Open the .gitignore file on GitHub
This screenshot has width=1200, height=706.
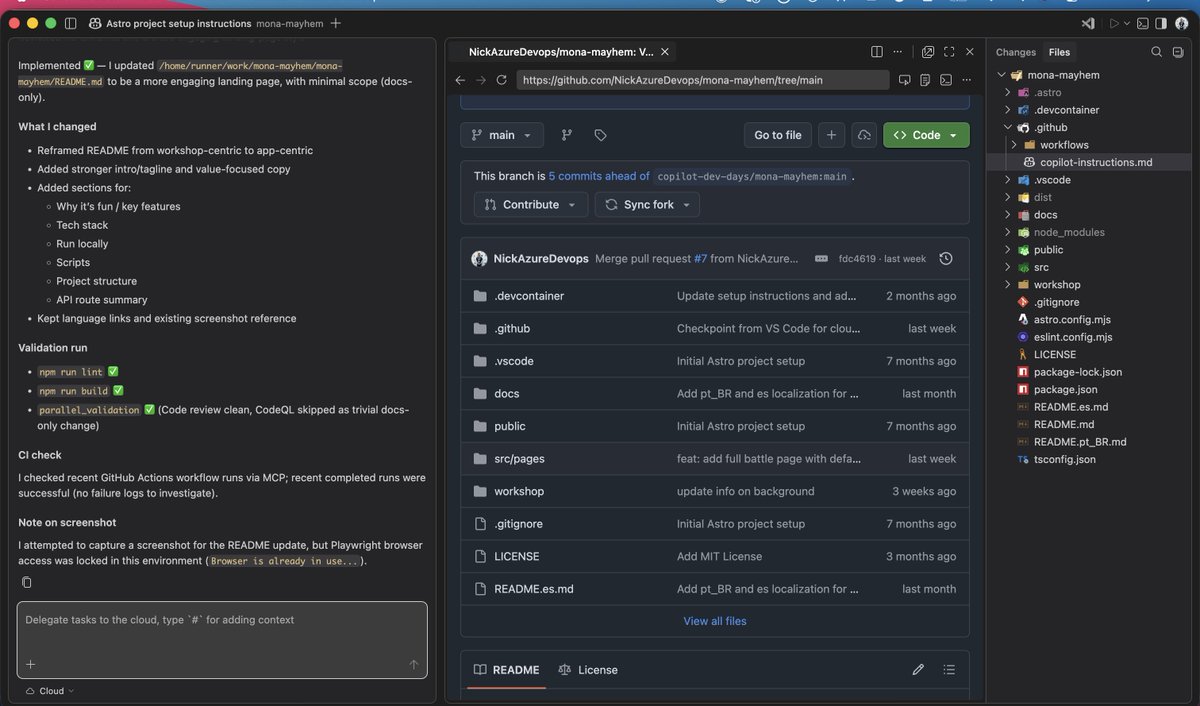point(519,524)
